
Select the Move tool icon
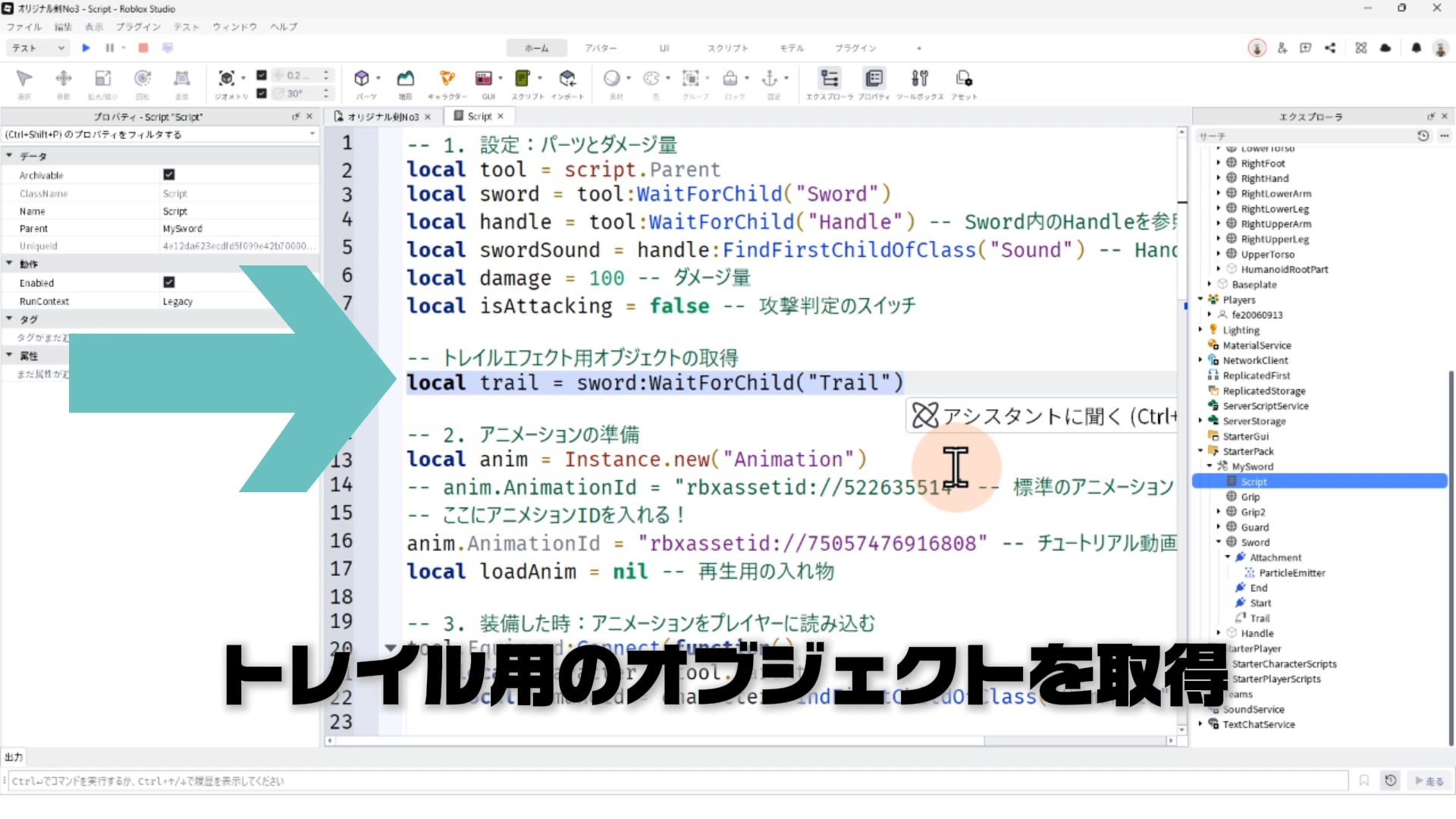click(64, 79)
